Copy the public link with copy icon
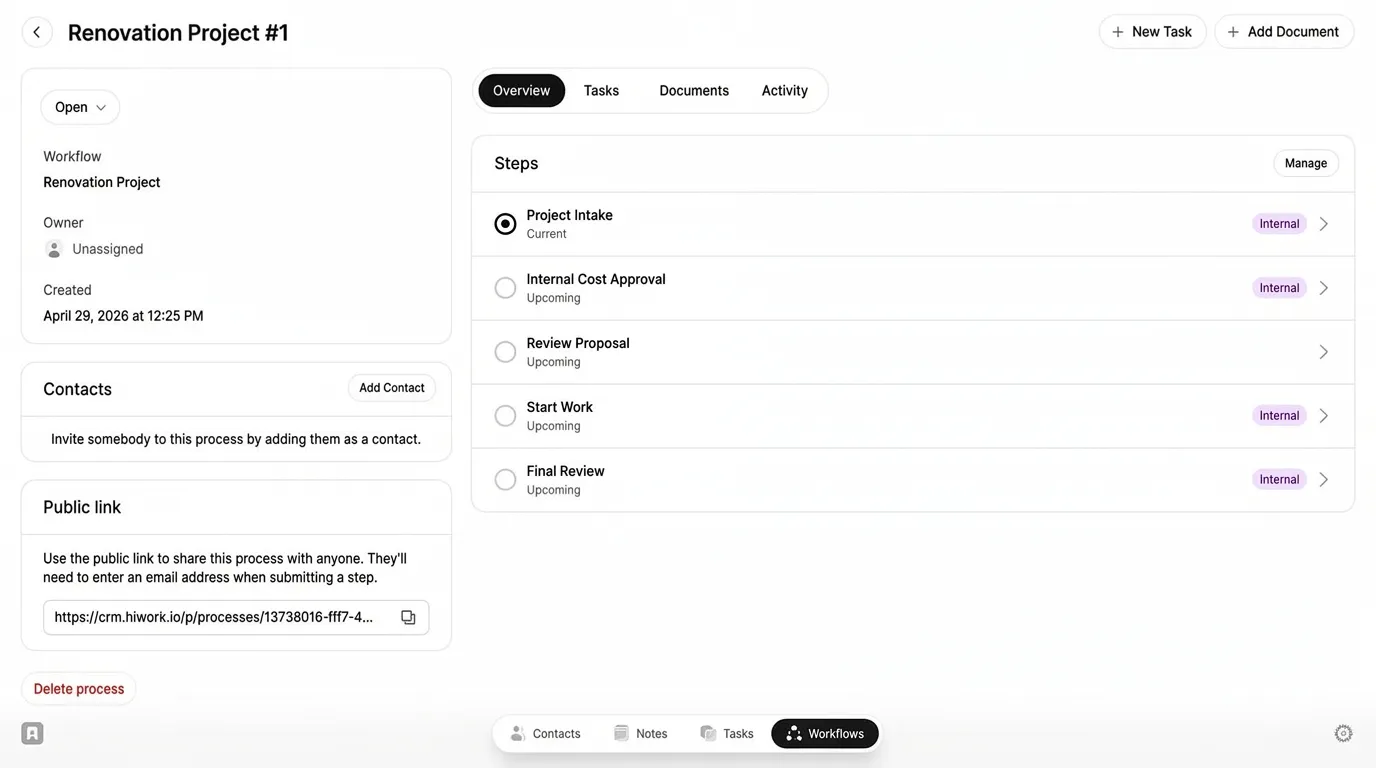The height and width of the screenshot is (768, 1376). click(408, 617)
